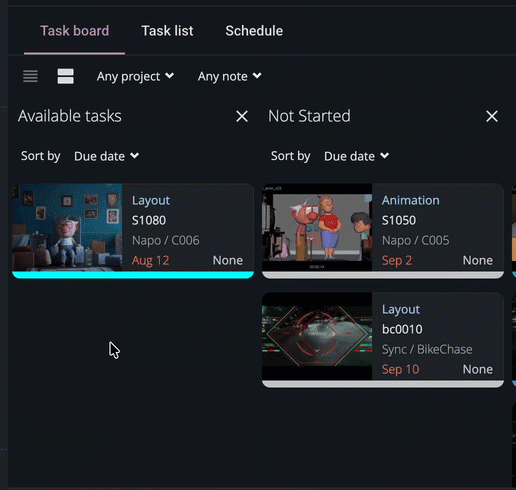Open the S1080 Layout task thumbnail
The width and height of the screenshot is (516, 490).
pos(67,227)
